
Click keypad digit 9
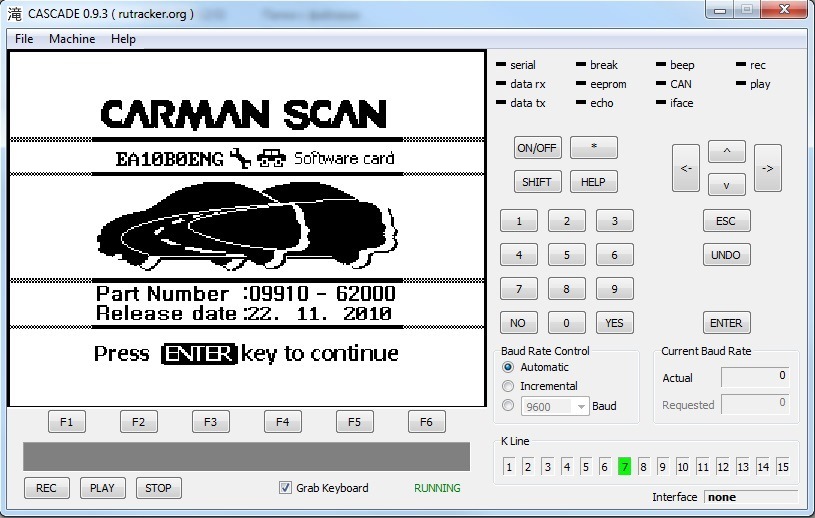click(x=614, y=289)
